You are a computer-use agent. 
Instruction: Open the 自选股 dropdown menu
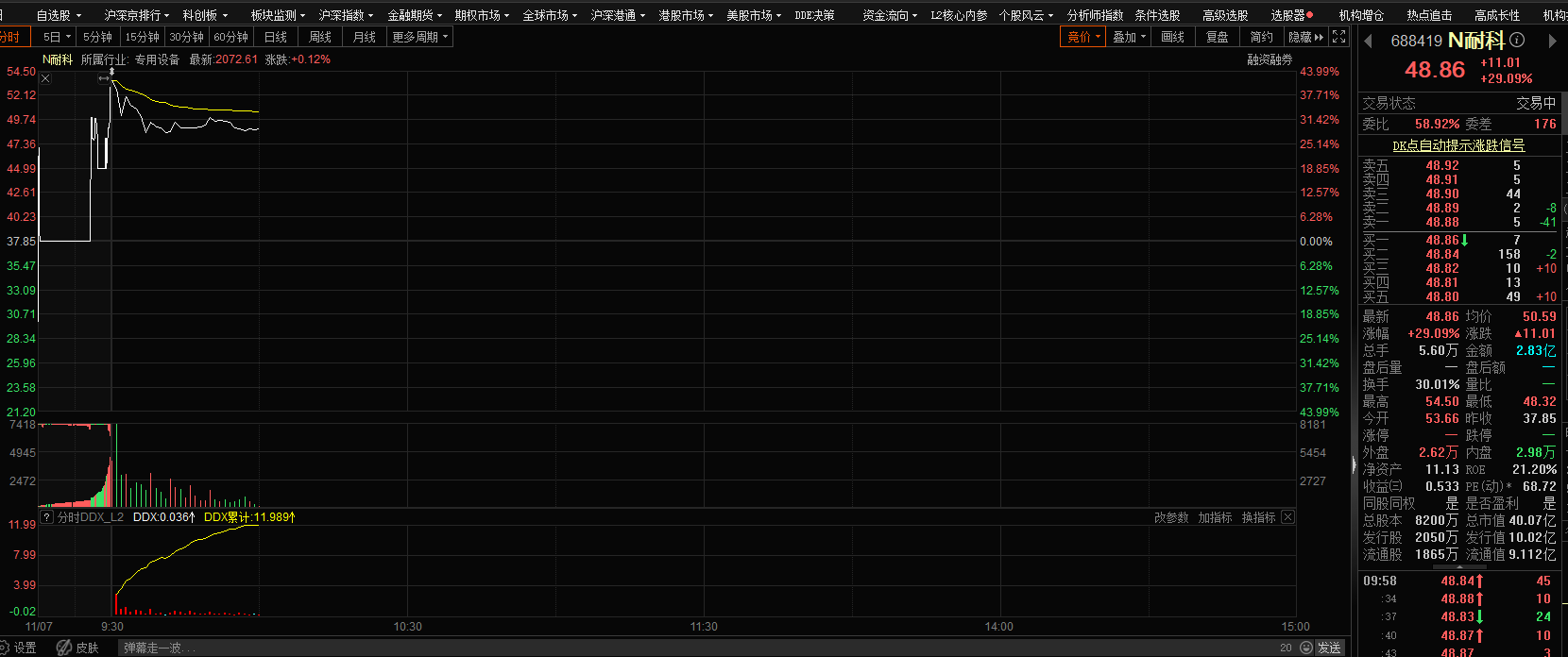pyautogui.click(x=59, y=15)
